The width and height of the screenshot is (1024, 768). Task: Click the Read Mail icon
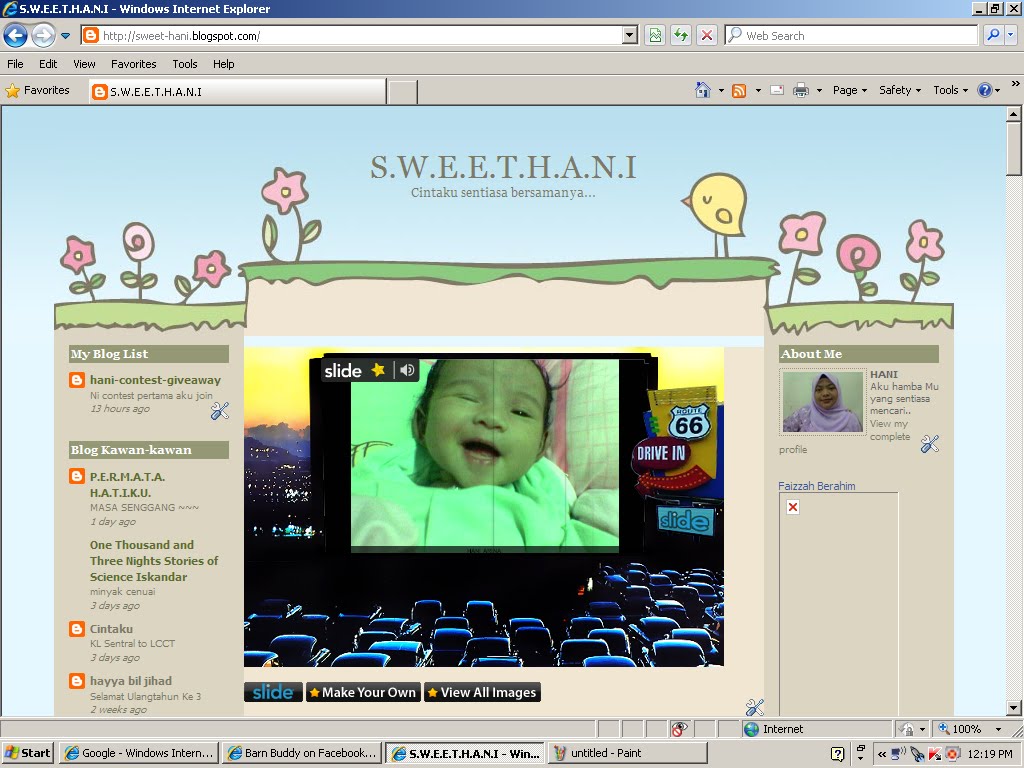click(x=777, y=91)
